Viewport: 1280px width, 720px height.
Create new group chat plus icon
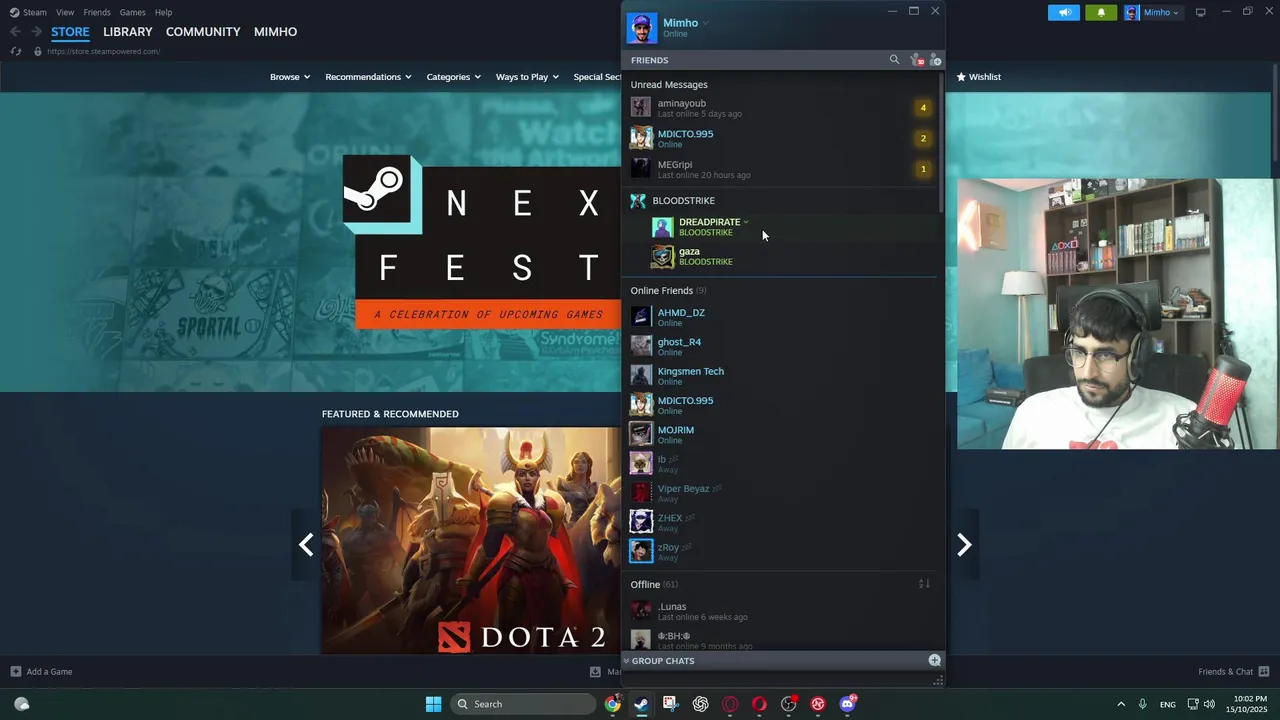[x=934, y=660]
